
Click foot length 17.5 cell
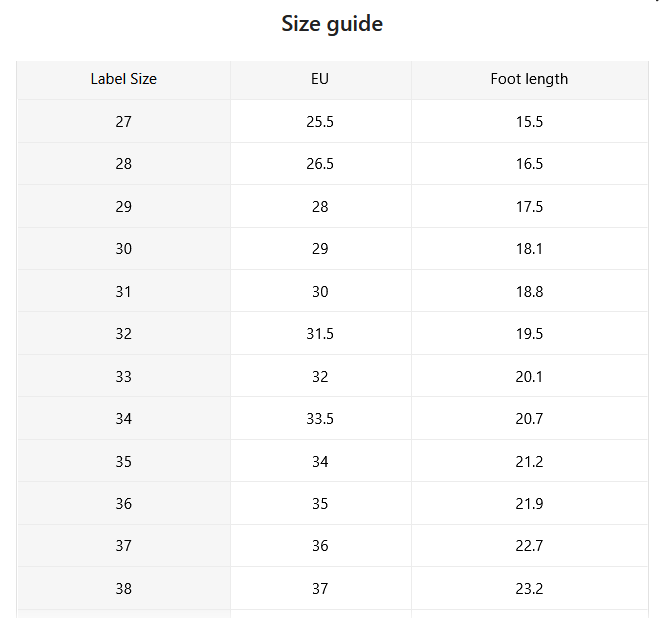(x=530, y=206)
